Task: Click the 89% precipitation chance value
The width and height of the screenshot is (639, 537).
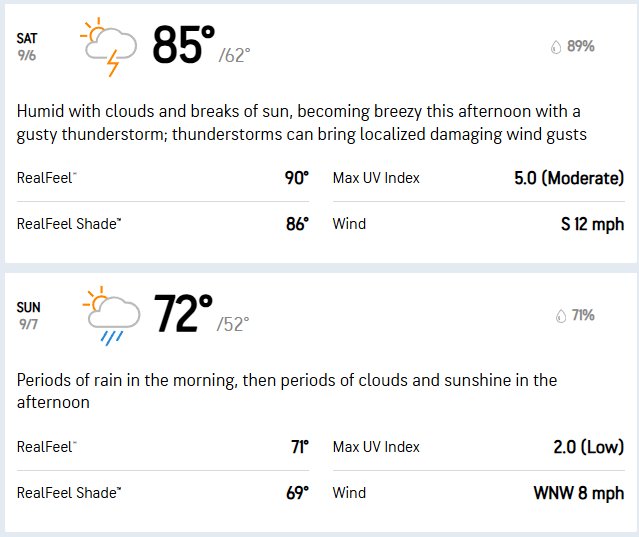Action: tap(580, 46)
